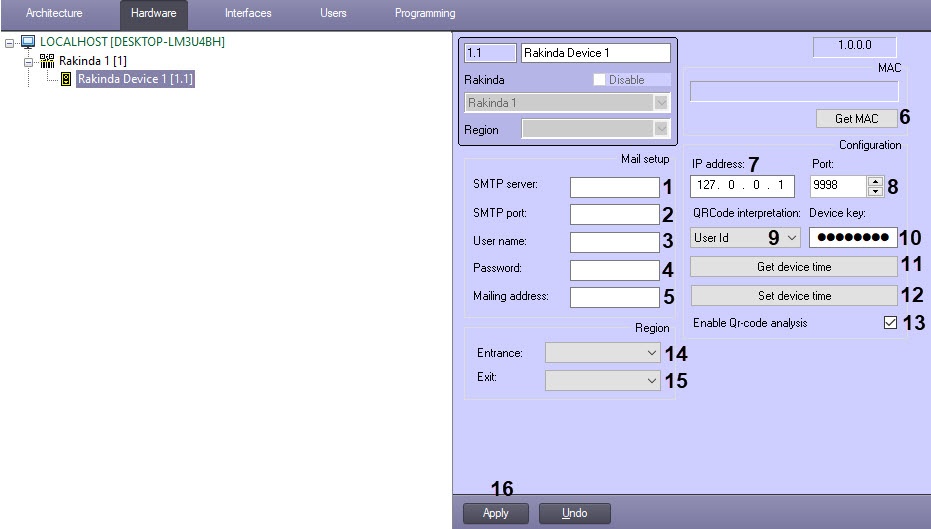
Task: Click the Rakinda 1 node icon
Action: pyautogui.click(x=46, y=61)
